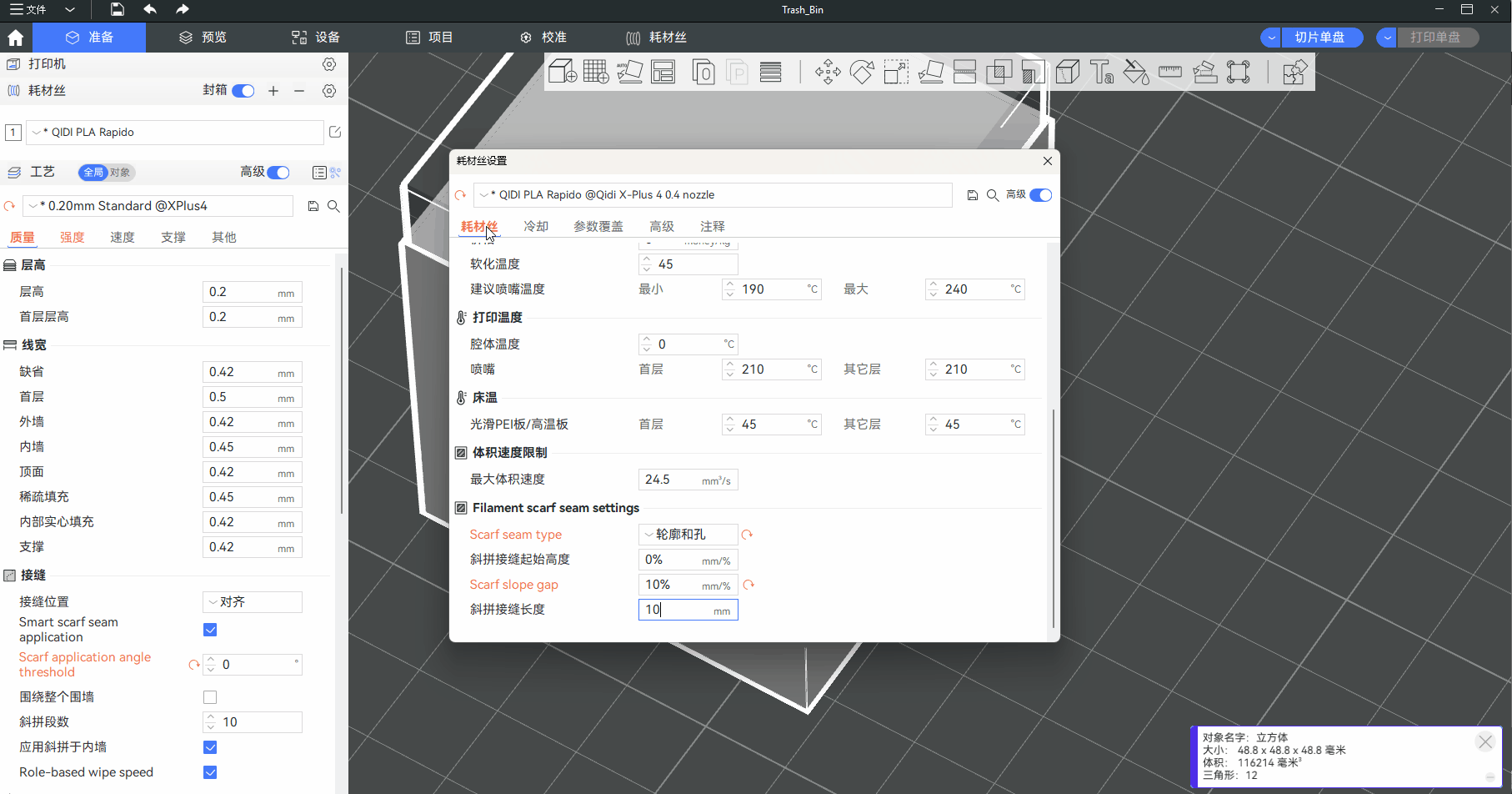Toggle the 封箱 switch
1512x794 pixels.
[243, 91]
